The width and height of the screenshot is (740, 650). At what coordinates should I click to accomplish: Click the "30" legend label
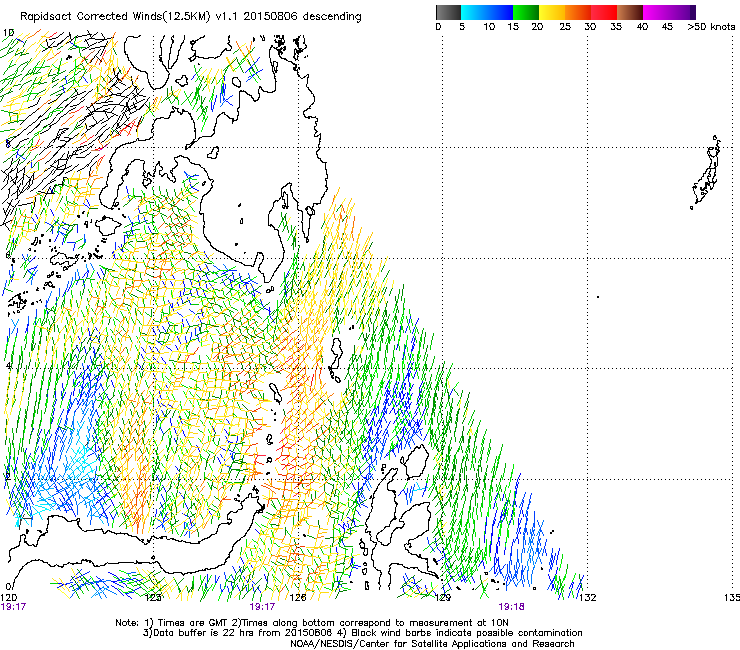(x=590, y=27)
